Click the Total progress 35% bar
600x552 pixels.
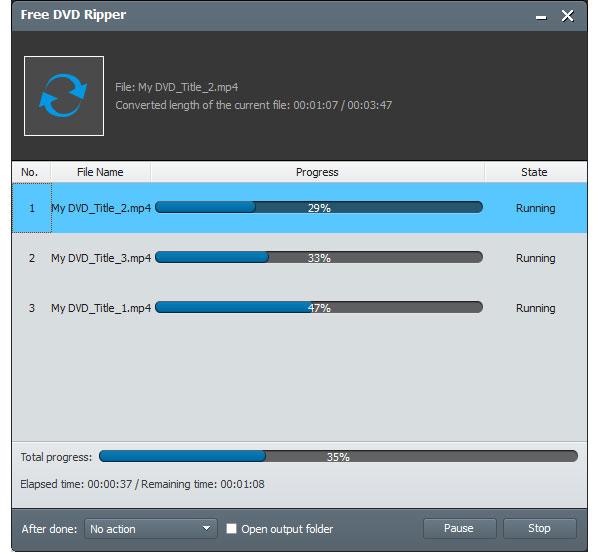point(338,456)
